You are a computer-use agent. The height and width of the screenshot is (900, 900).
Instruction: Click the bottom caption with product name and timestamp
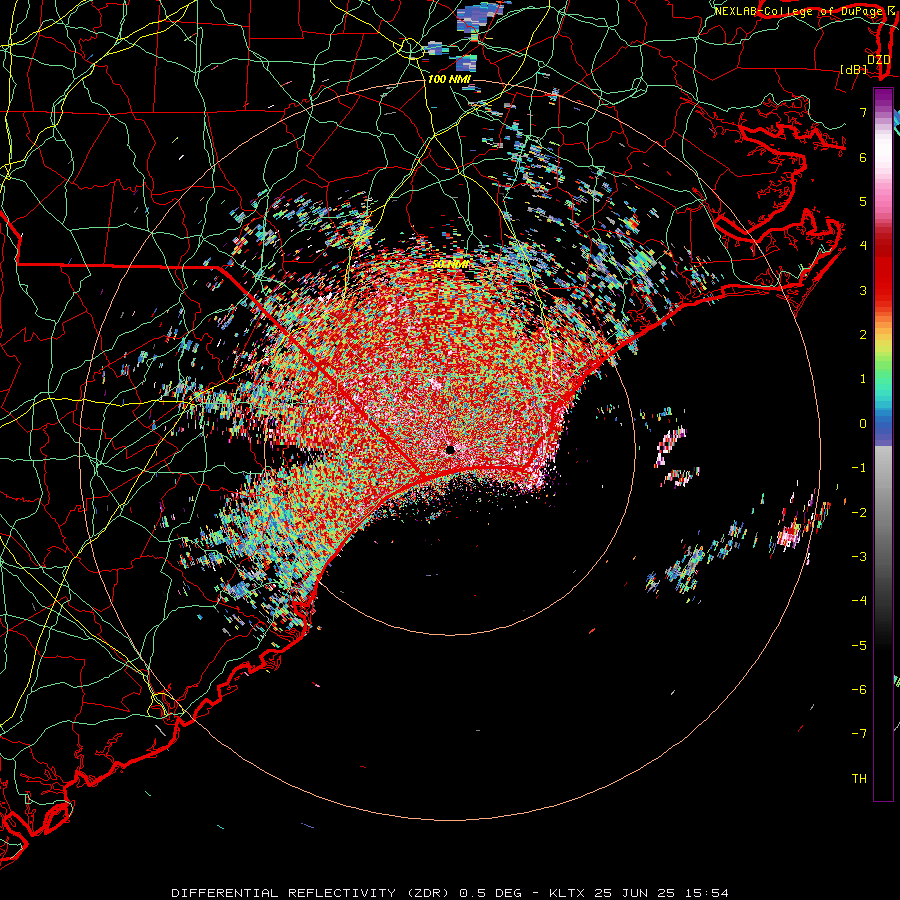coord(450,893)
